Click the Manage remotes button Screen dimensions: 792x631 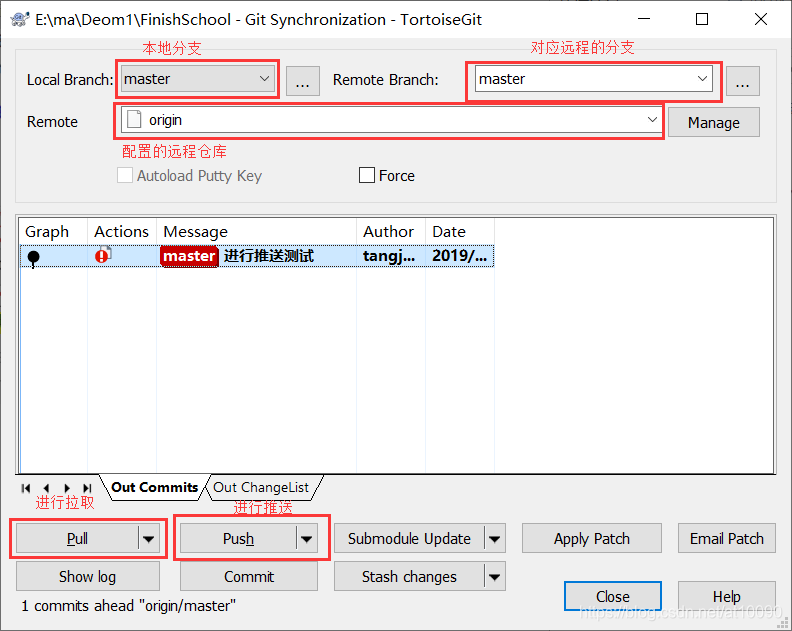[714, 122]
